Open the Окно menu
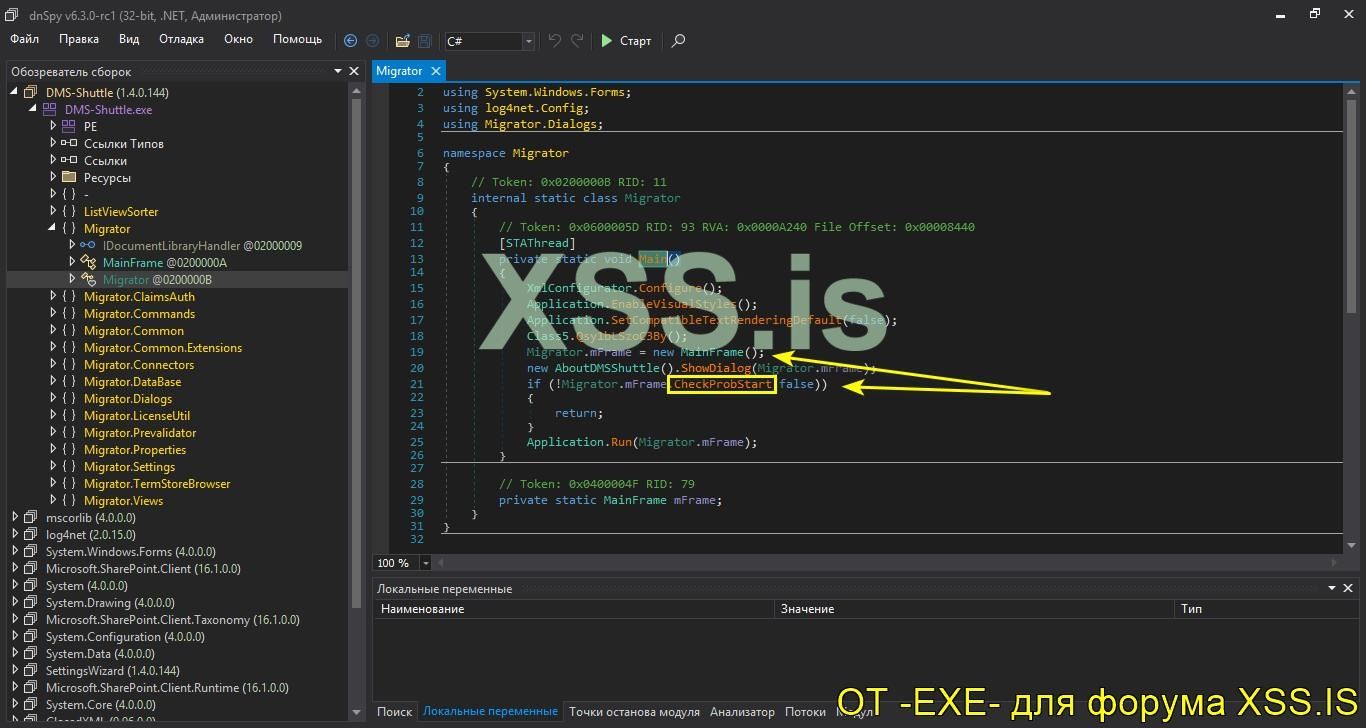The height and width of the screenshot is (728, 1366). (238, 39)
